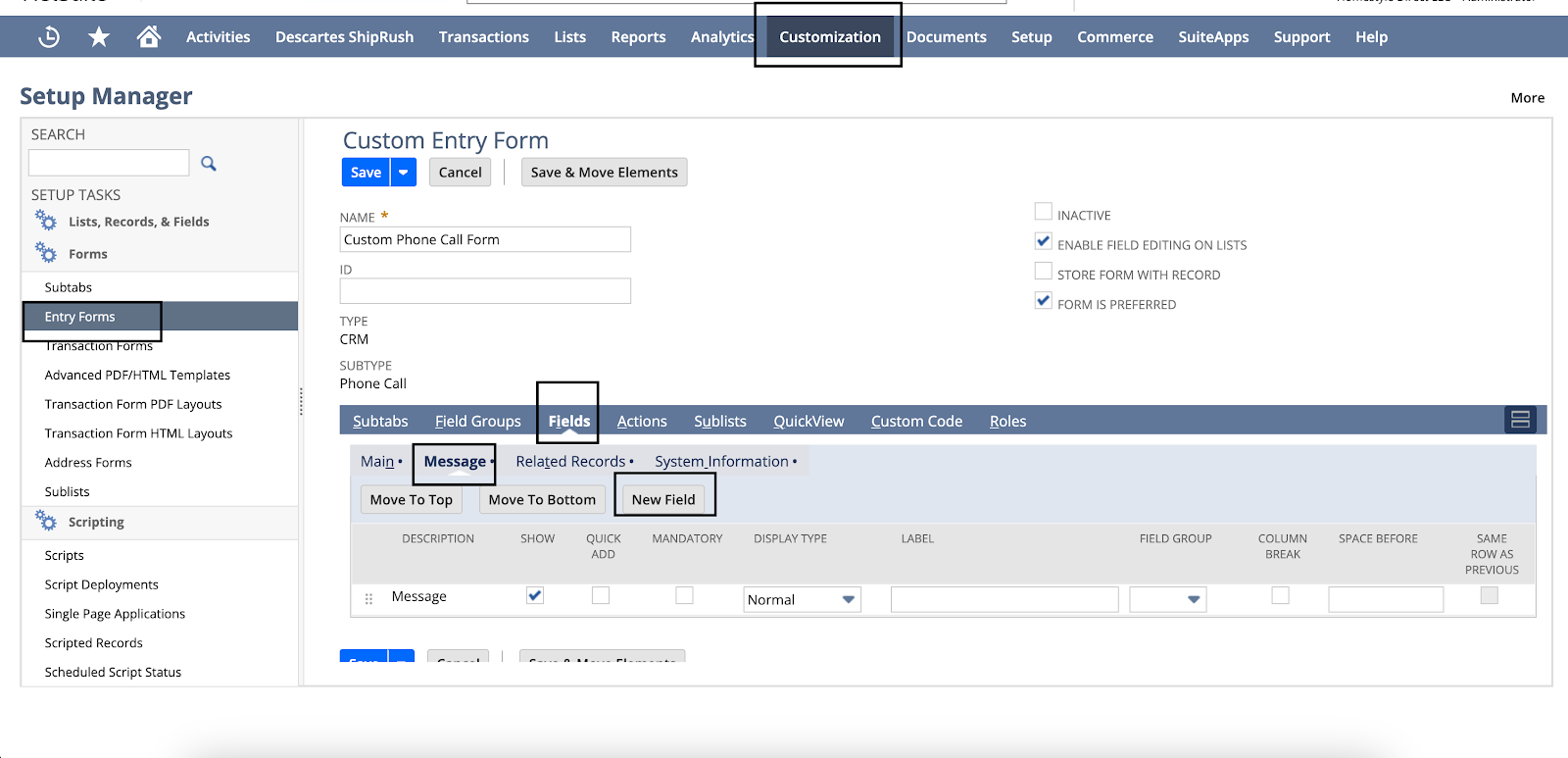Click Save & Move Elements button
The width and height of the screenshot is (1568, 758).
click(x=604, y=172)
